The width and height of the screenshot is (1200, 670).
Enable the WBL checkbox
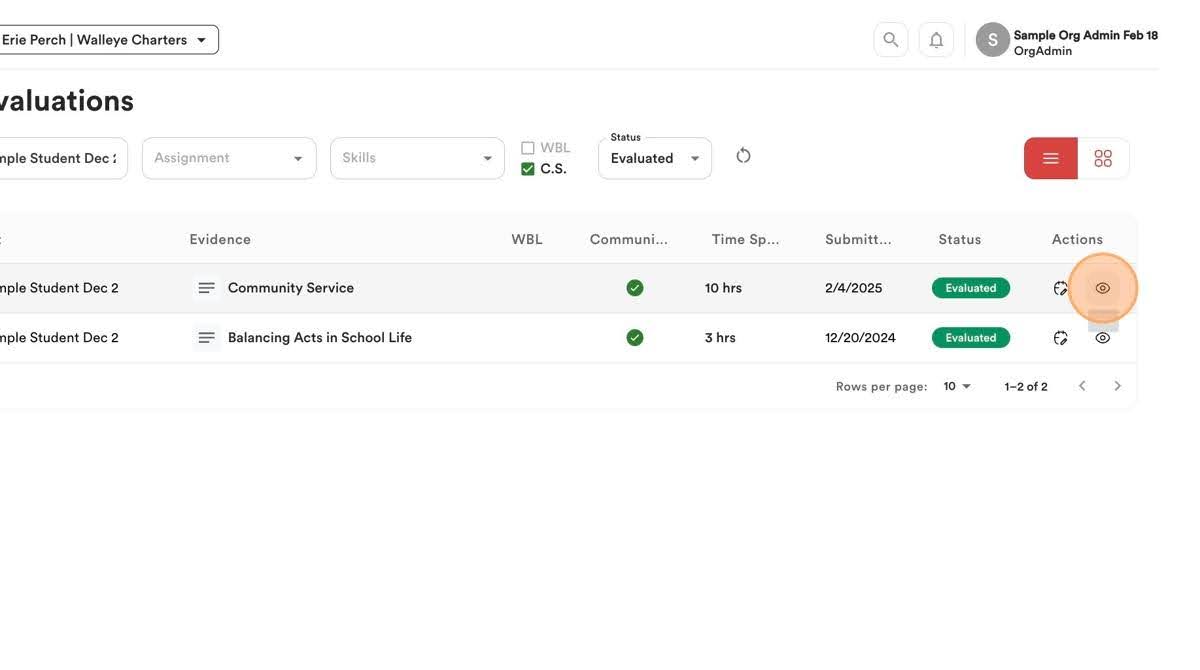point(528,148)
